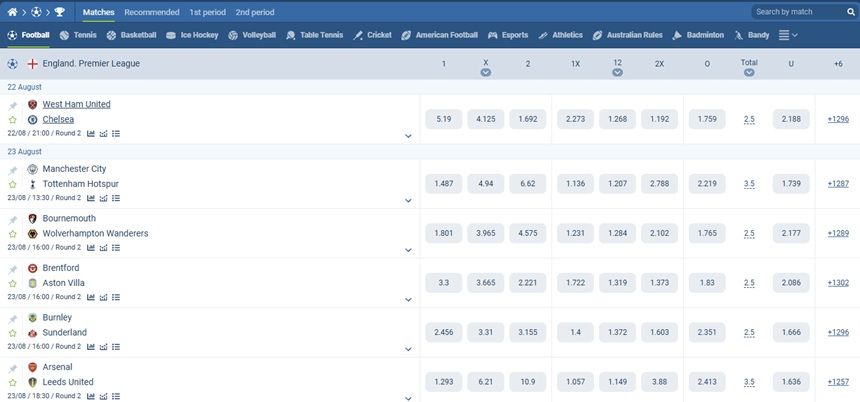Select Arsenal vs Leeds draw odds 6.21
The width and height of the screenshot is (860, 402).
[x=485, y=382]
